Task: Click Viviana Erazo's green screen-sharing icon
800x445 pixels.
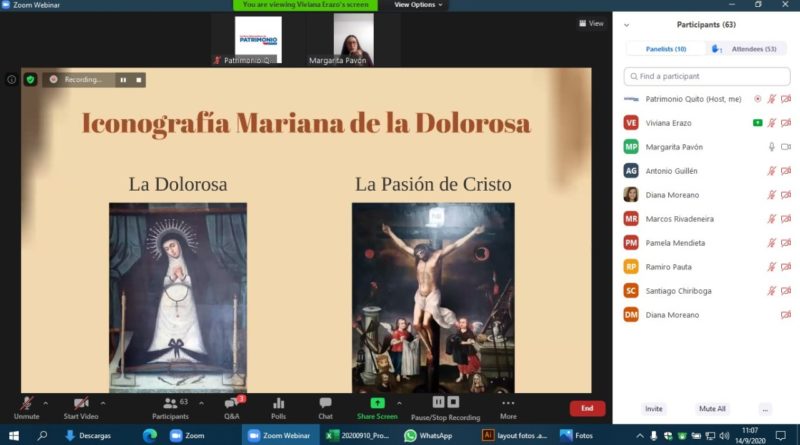Action: click(x=758, y=123)
